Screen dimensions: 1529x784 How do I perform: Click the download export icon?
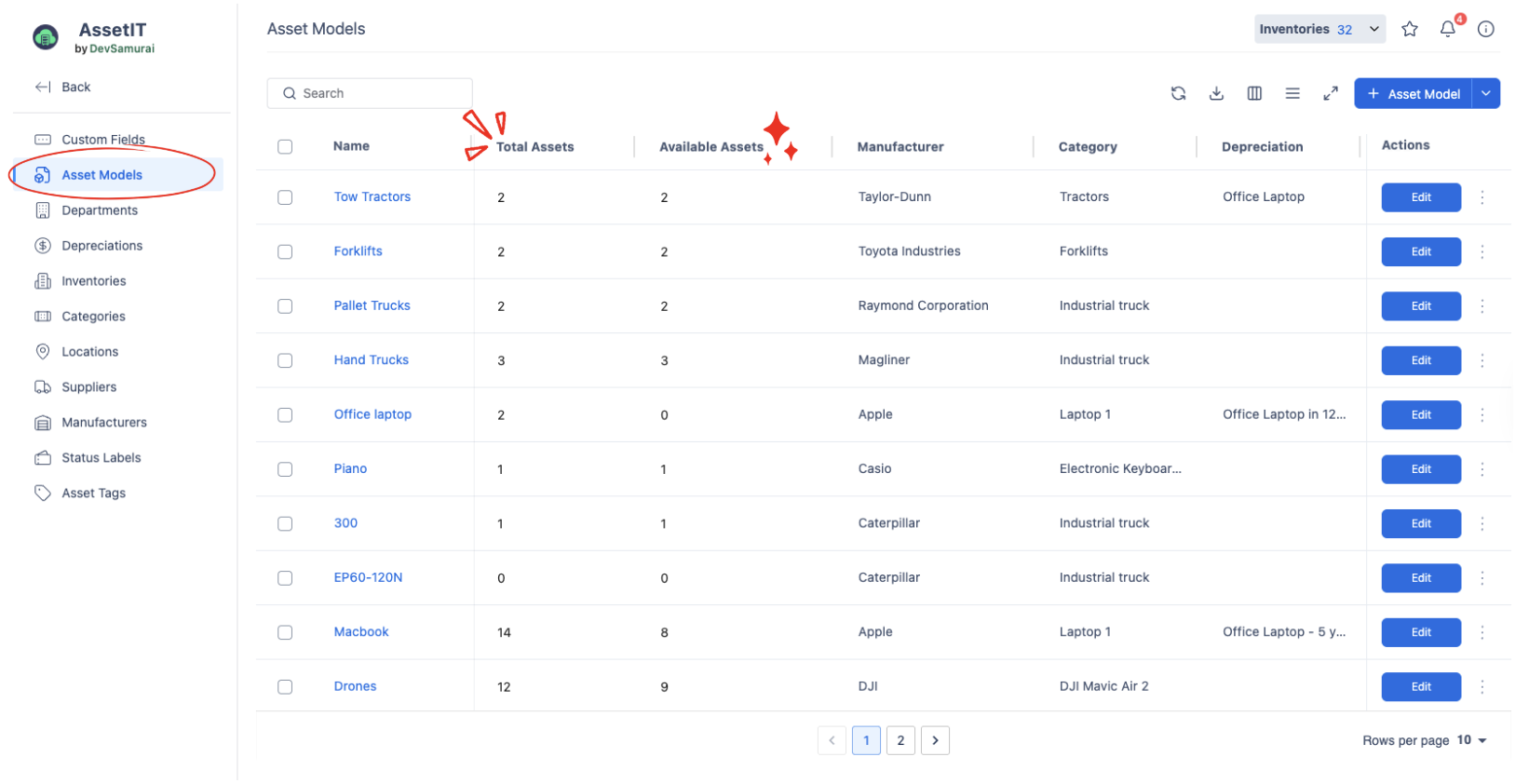1216,93
